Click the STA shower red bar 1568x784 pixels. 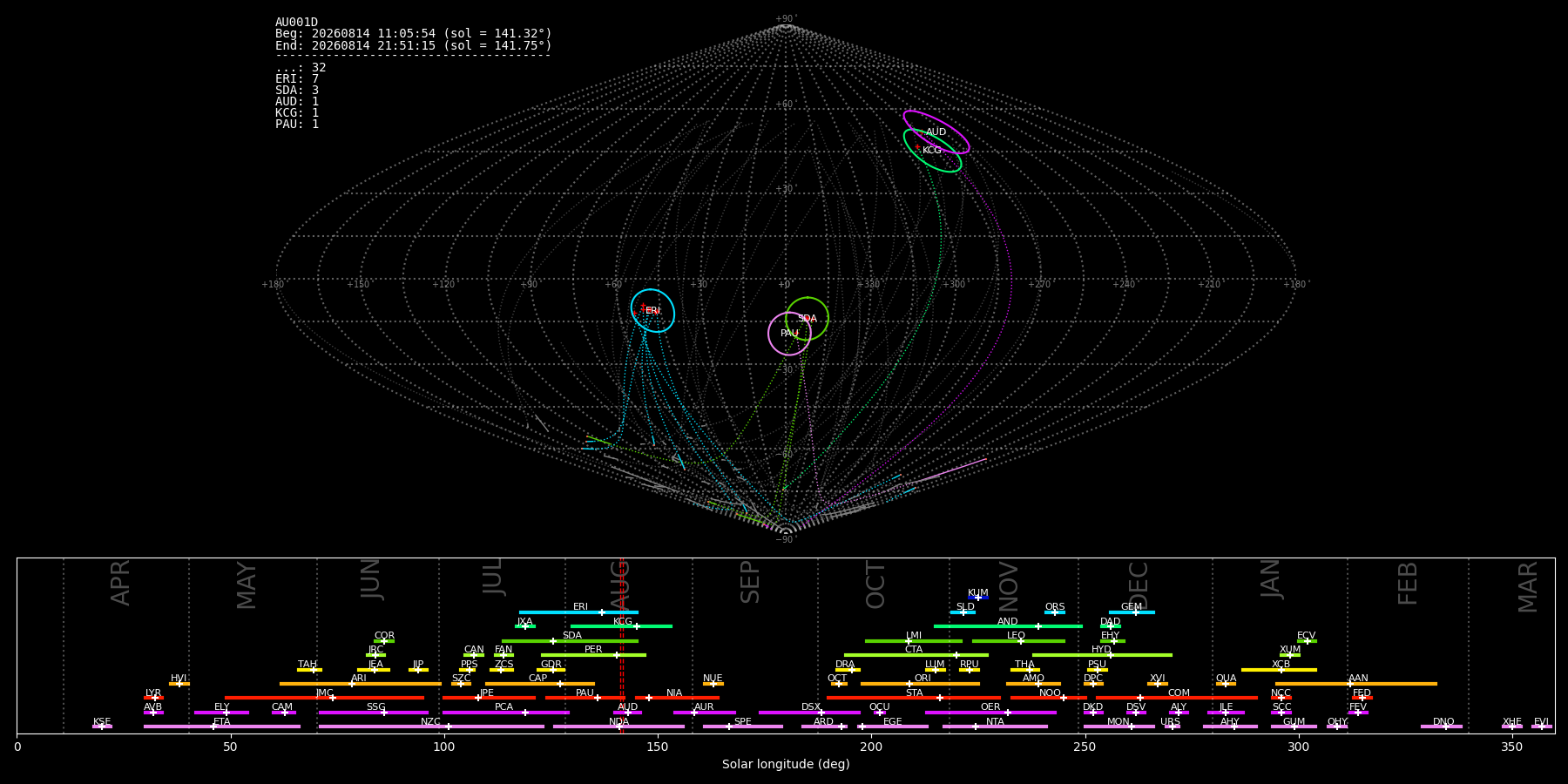coord(914,698)
